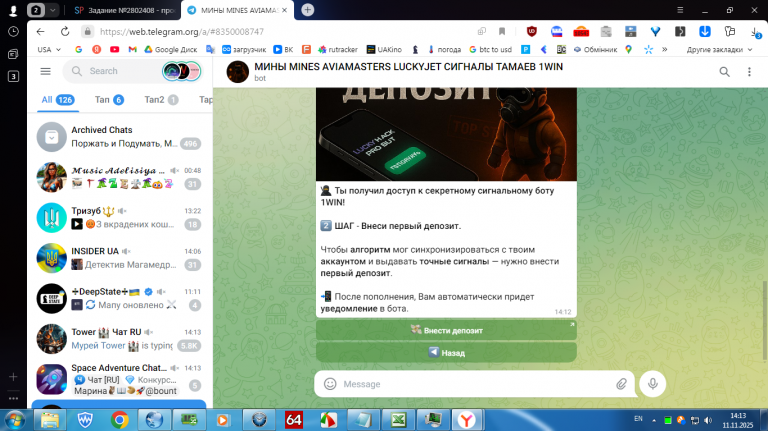Open the browser sidebar profile icon
The height and width of the screenshot is (431, 768).
(13, 10)
